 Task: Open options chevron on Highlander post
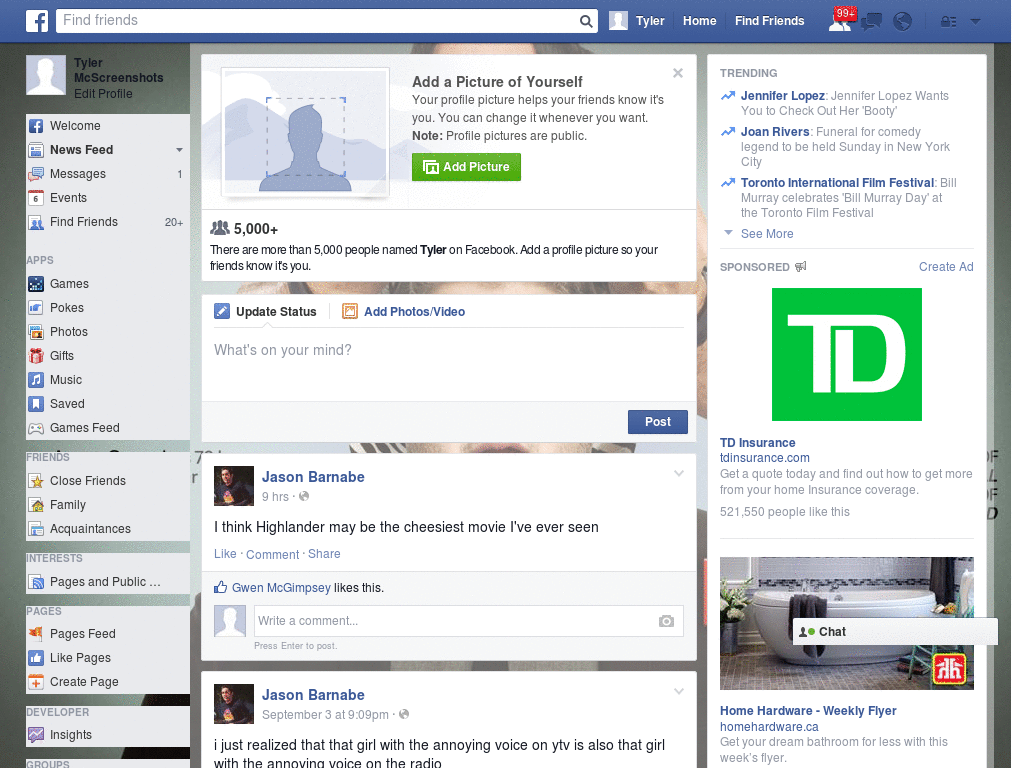[679, 473]
